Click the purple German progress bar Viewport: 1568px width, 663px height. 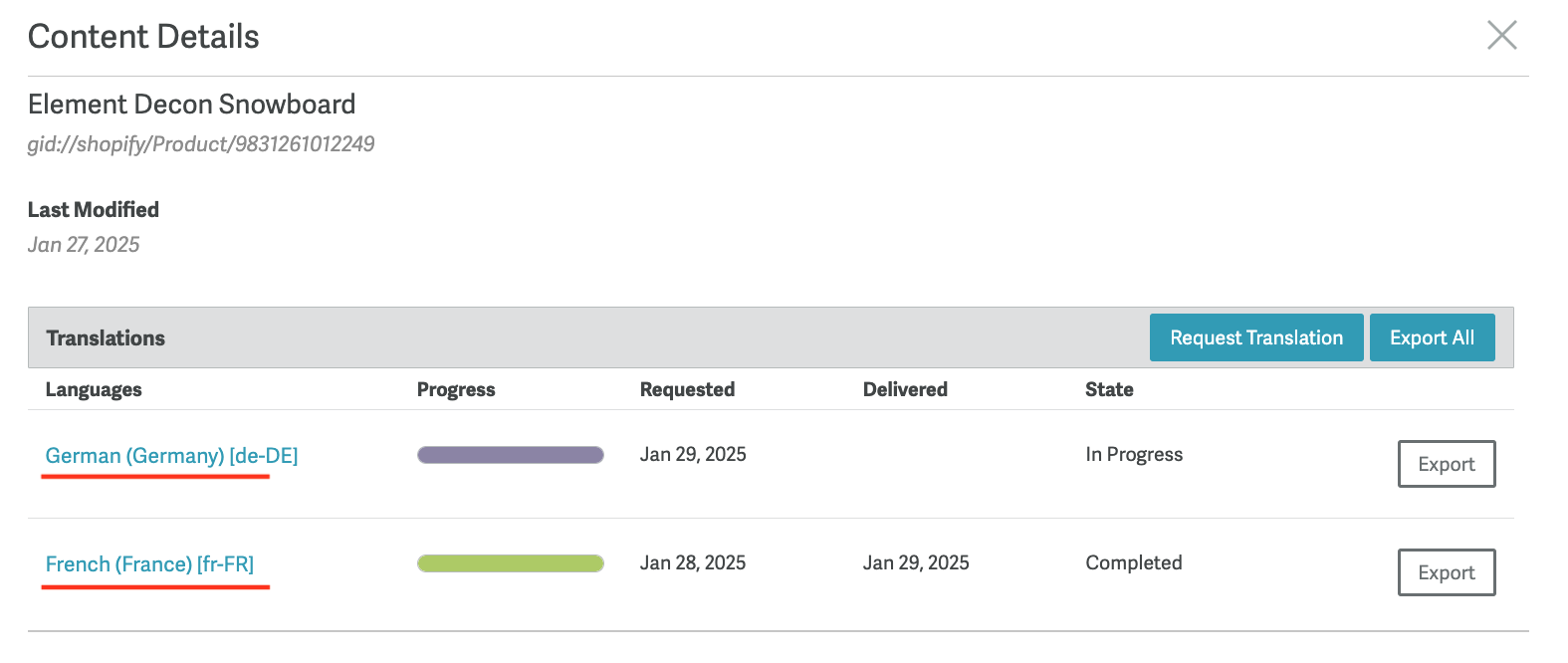(x=511, y=455)
